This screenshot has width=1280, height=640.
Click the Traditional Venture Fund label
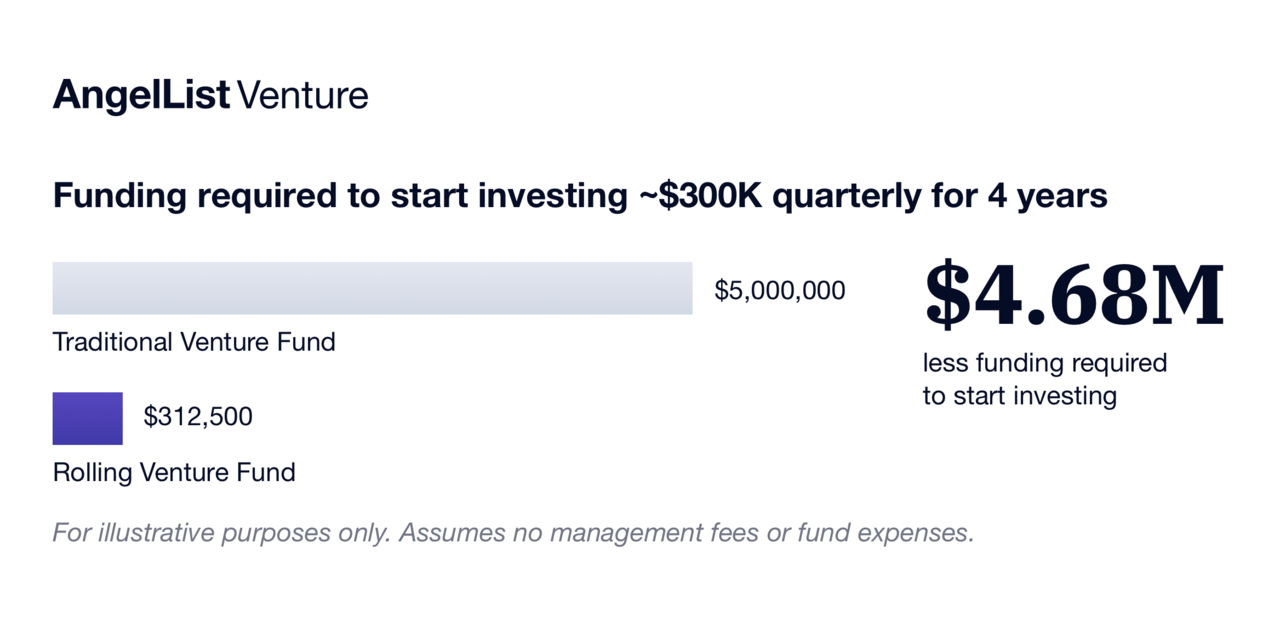194,342
